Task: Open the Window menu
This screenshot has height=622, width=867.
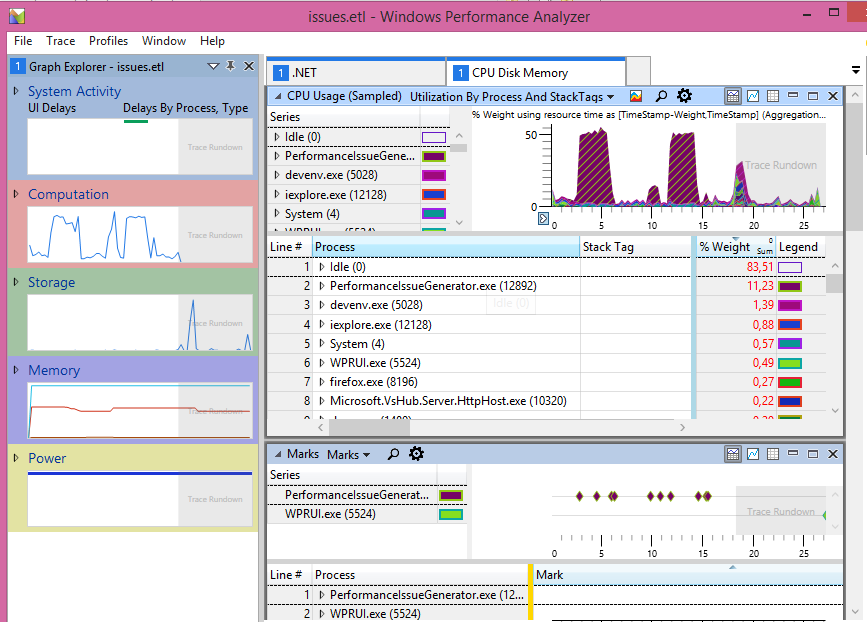Action: [164, 41]
